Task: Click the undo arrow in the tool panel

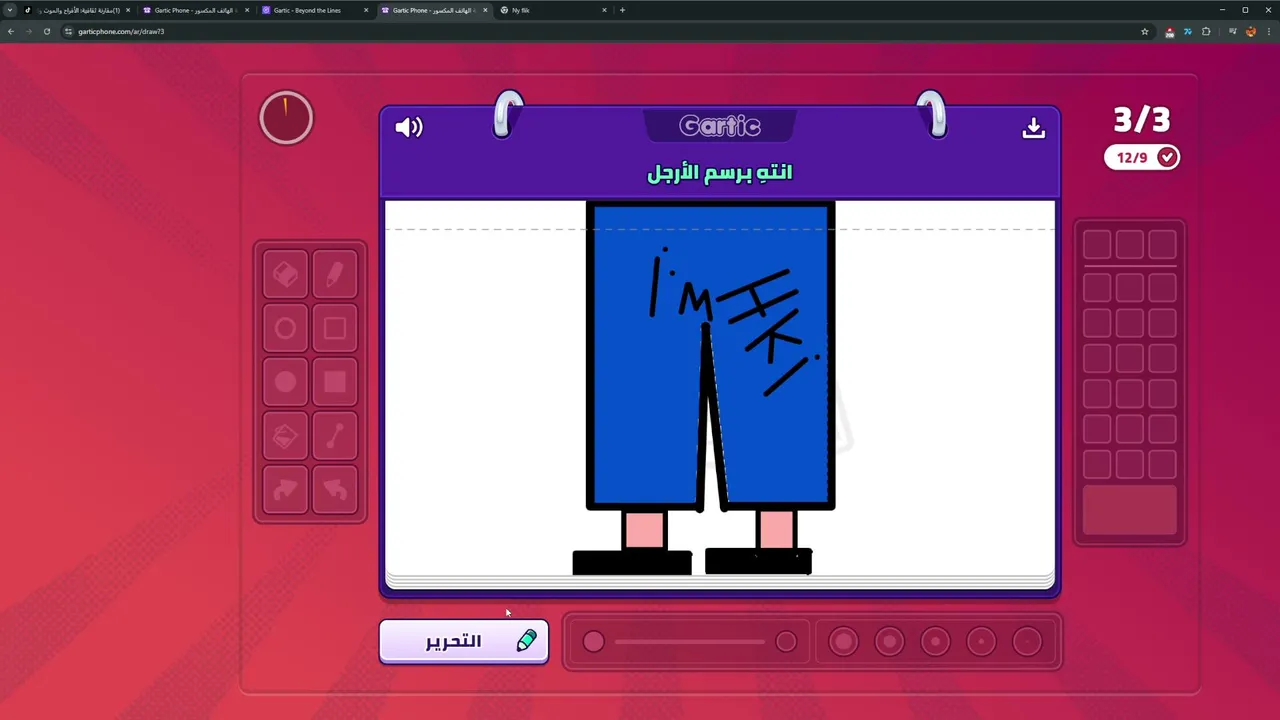Action: click(x=335, y=491)
